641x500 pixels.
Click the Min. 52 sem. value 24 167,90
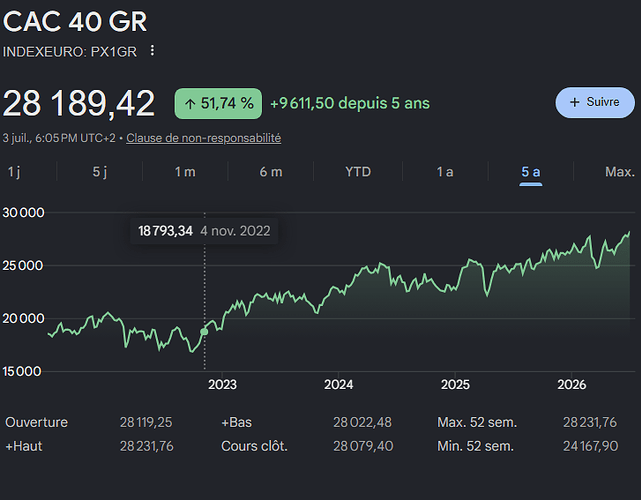[x=590, y=446]
